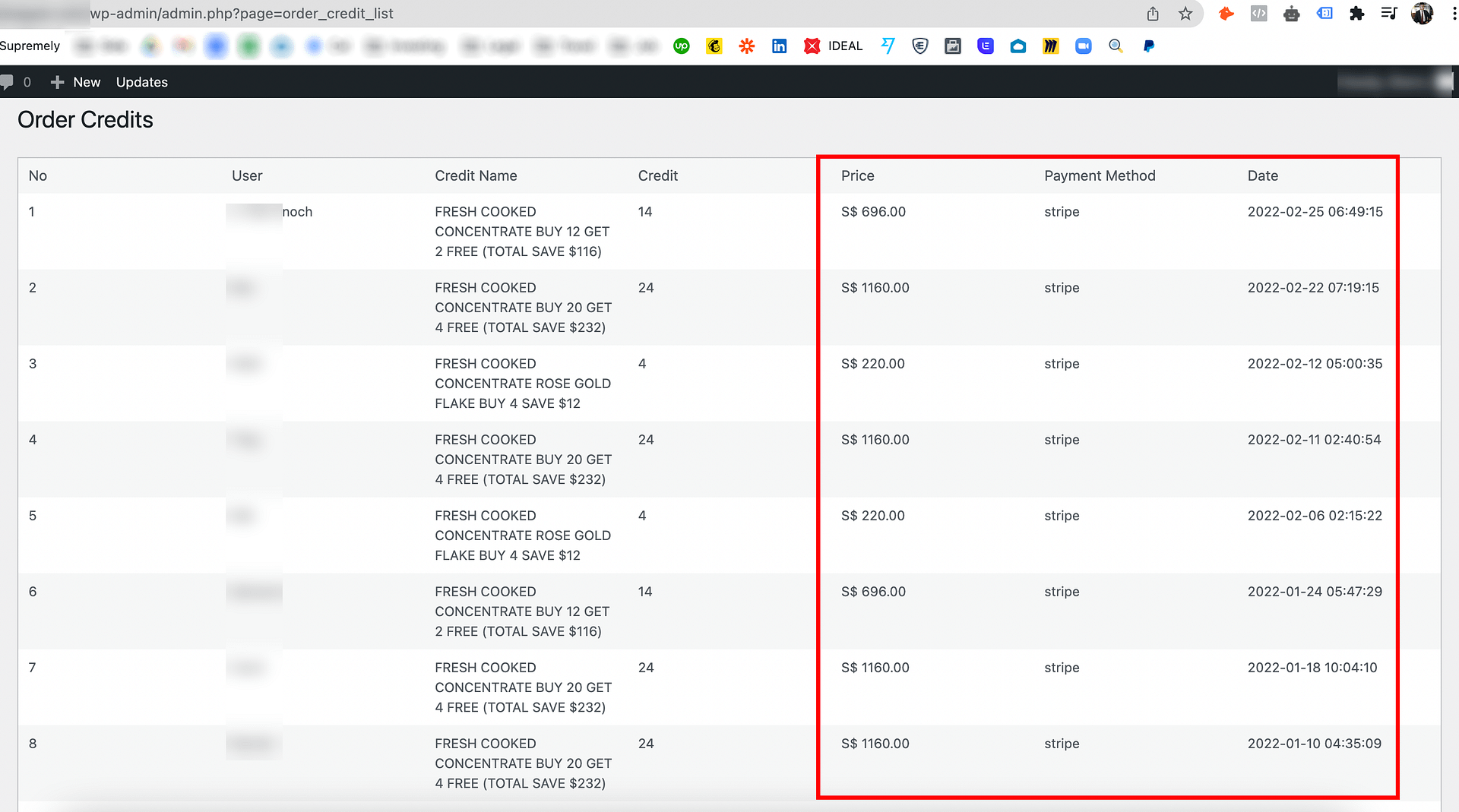
Task: Click the browser profile avatar
Action: (x=1422, y=14)
